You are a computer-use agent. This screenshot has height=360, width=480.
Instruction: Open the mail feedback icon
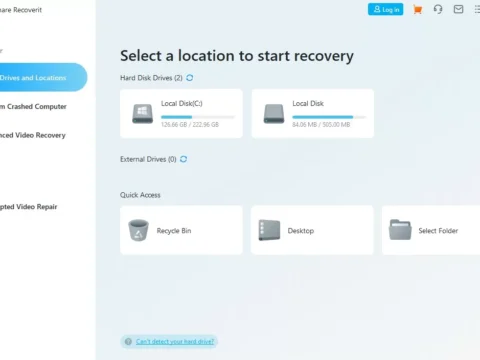click(458, 9)
